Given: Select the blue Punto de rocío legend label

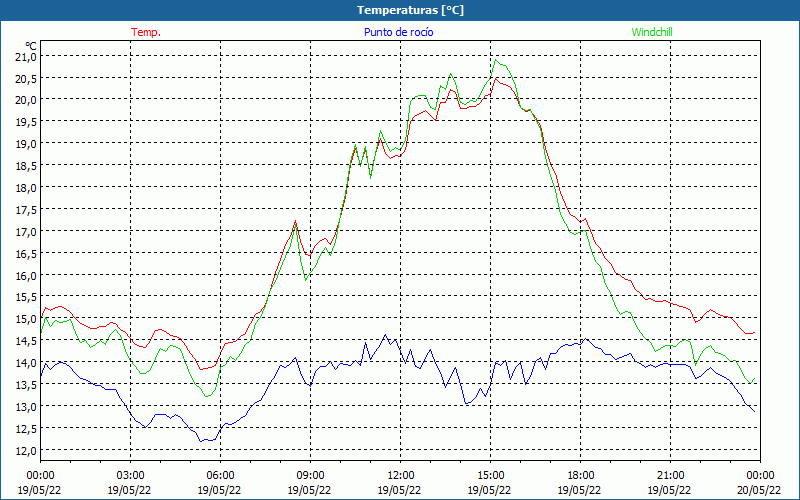Looking at the screenshot, I should pyautogui.click(x=398, y=32).
